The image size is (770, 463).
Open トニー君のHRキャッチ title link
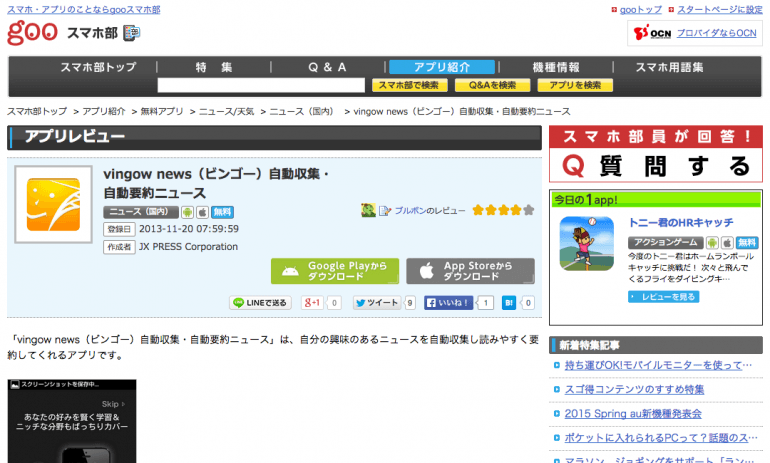[681, 222]
